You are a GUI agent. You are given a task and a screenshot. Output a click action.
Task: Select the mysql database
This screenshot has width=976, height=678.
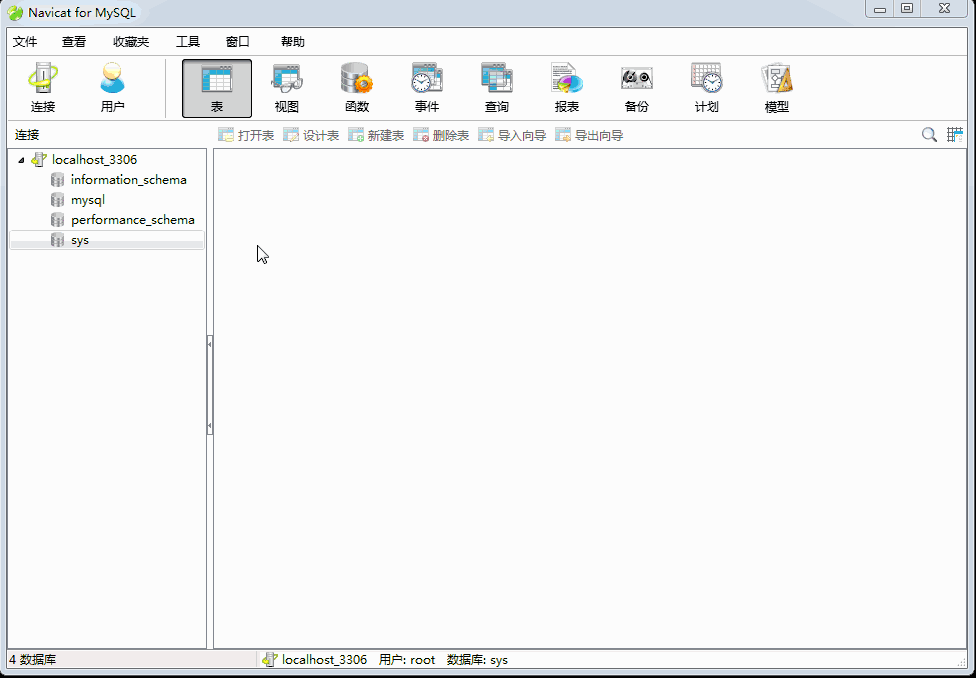(88, 200)
